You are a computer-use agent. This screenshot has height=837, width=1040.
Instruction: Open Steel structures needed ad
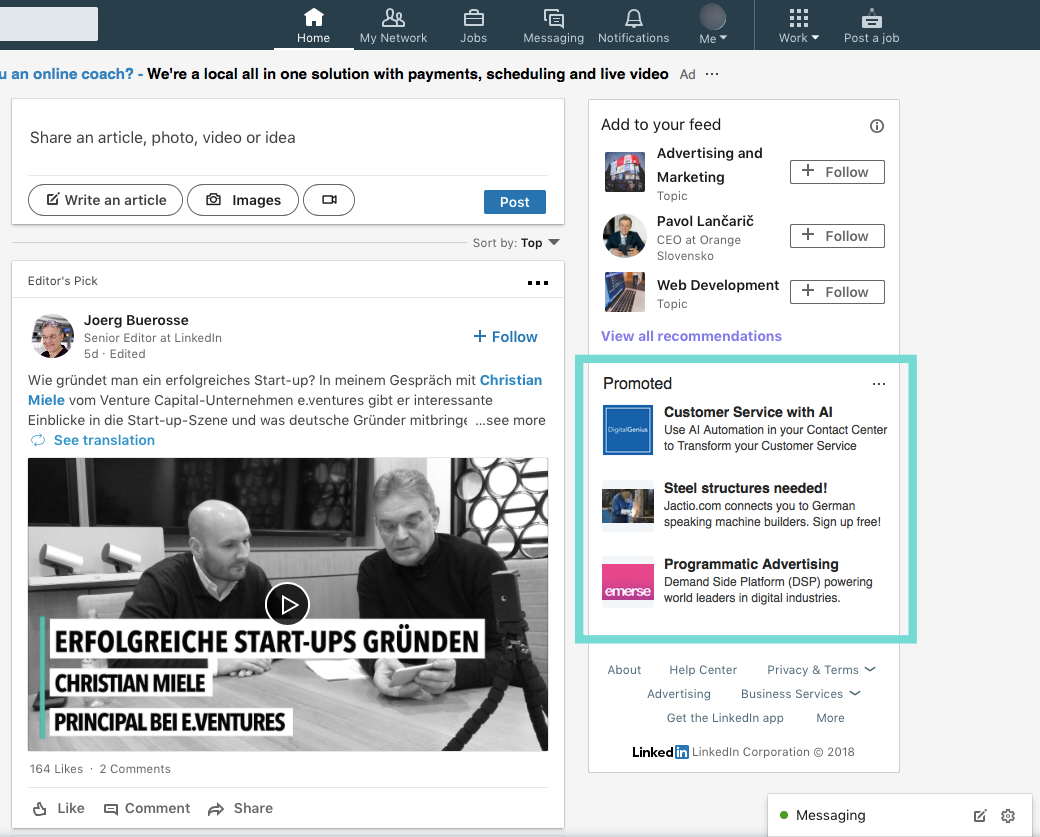pos(746,488)
